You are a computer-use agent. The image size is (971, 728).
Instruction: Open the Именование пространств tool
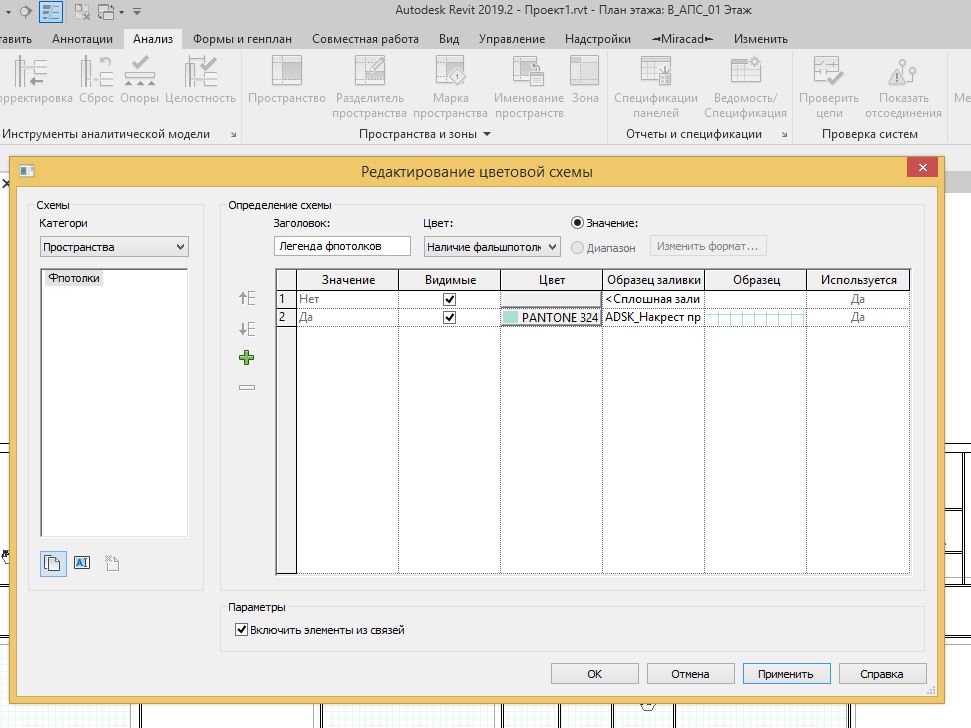[528, 71]
